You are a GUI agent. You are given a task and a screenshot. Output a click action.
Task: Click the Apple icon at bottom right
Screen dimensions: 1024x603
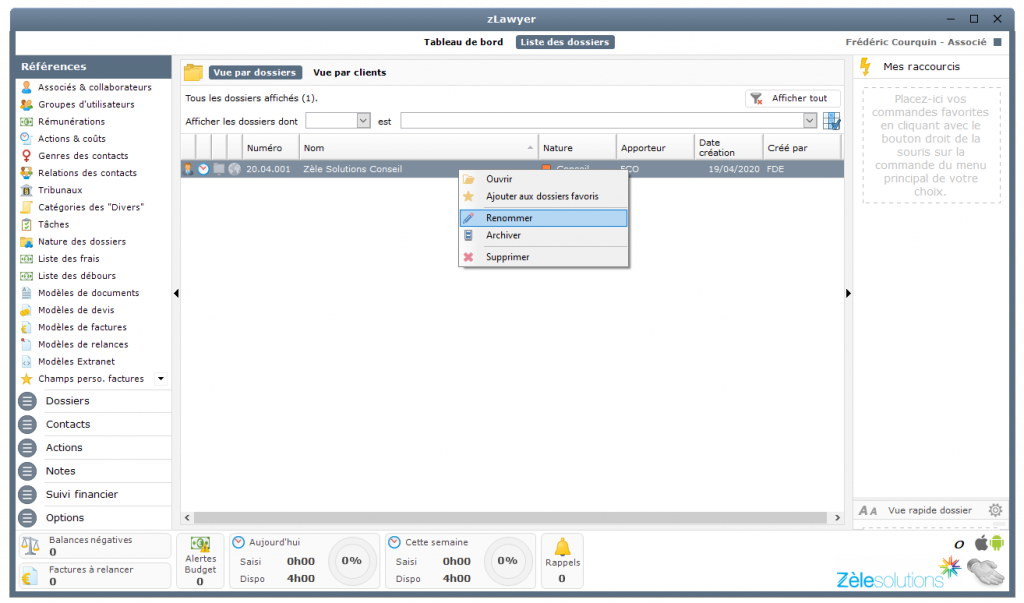point(980,543)
